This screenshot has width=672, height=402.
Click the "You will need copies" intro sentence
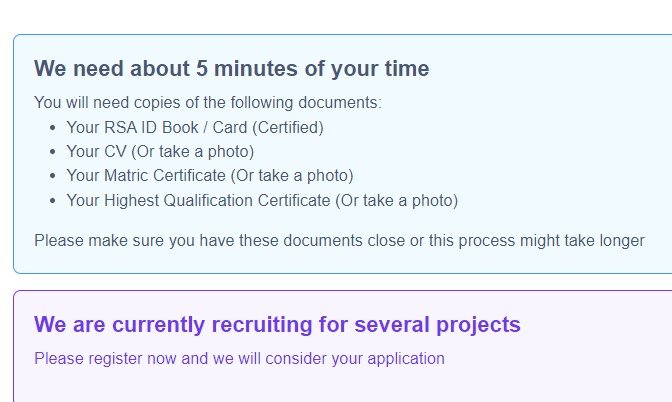(x=208, y=103)
